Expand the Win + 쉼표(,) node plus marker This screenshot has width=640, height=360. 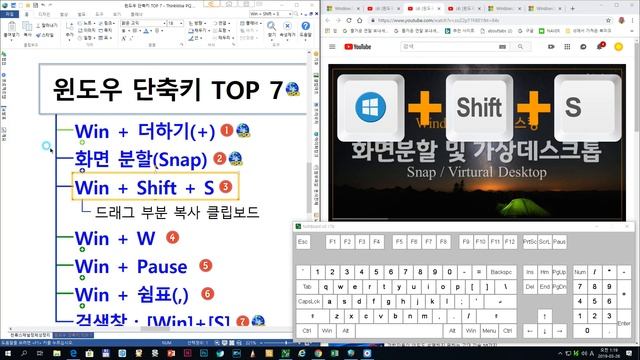pos(82,306)
